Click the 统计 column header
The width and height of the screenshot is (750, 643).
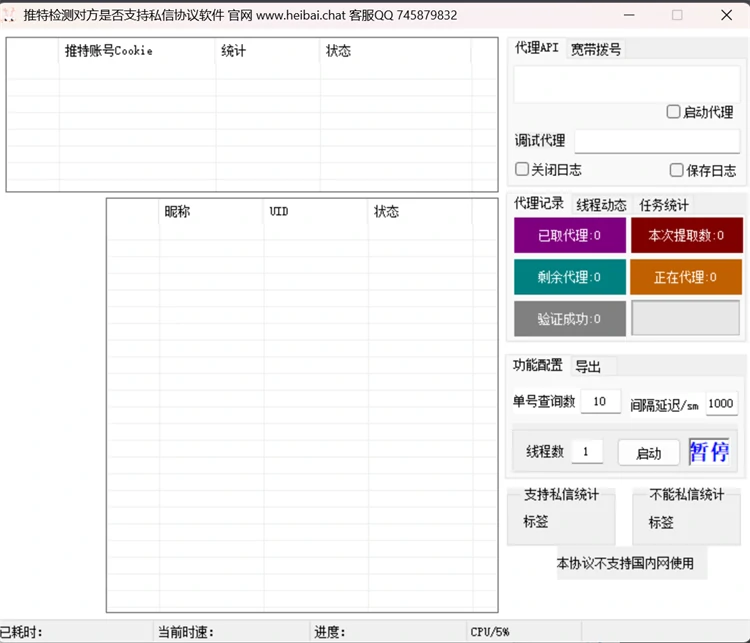(268, 51)
